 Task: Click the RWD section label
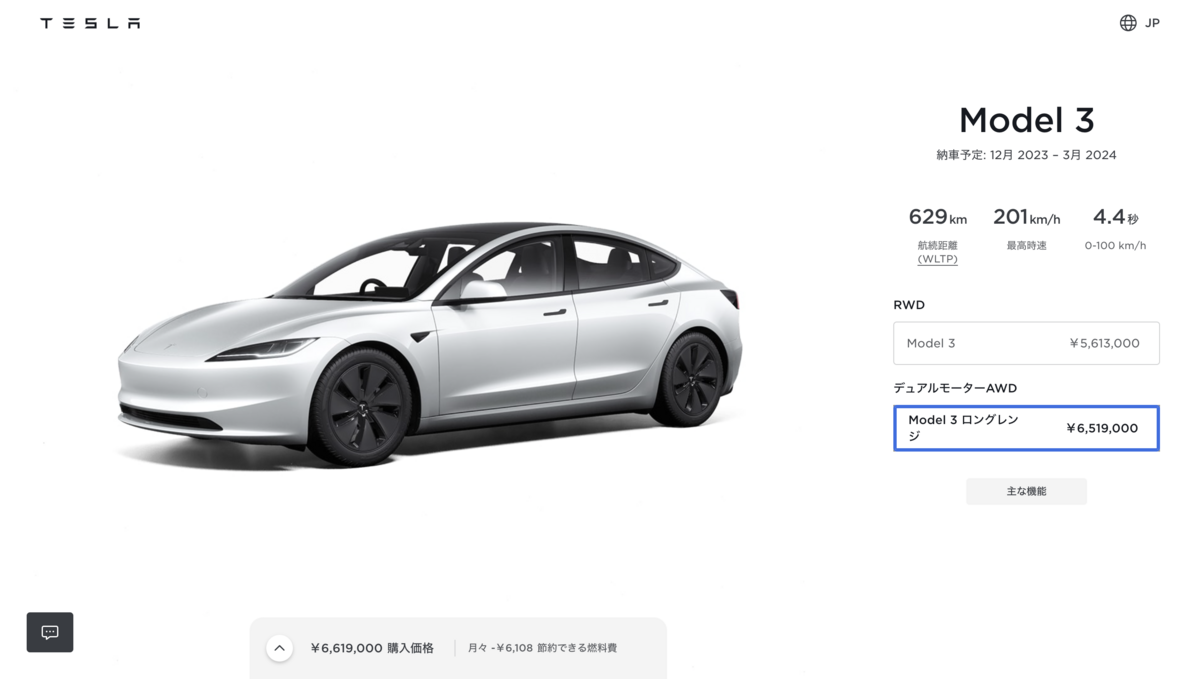(909, 305)
